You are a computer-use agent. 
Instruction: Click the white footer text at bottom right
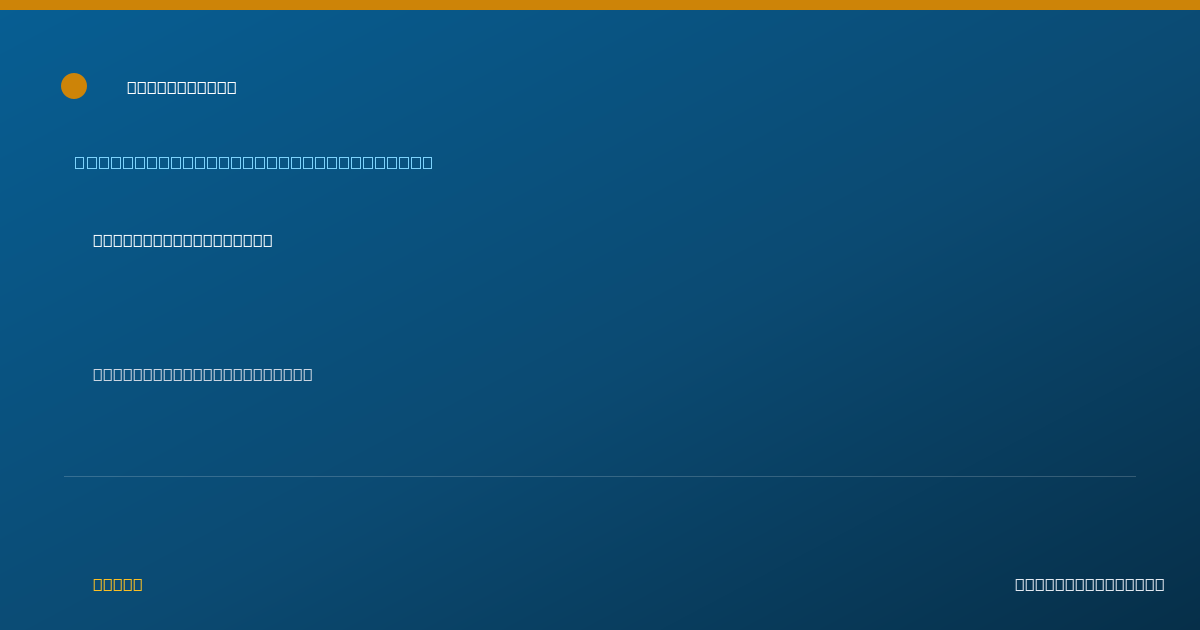[x=1090, y=585]
